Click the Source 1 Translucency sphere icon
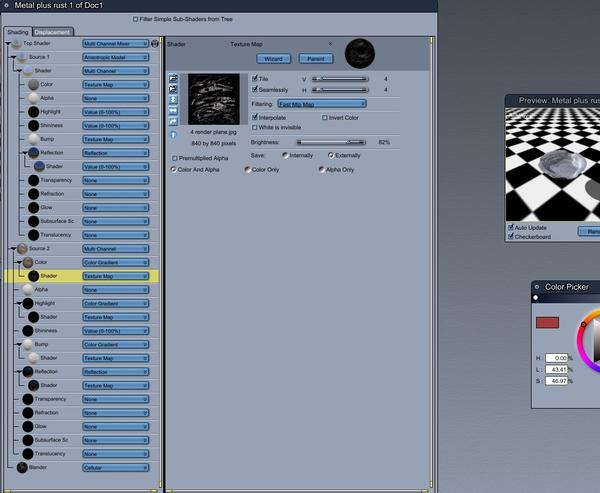The image size is (600, 493). [x=34, y=235]
